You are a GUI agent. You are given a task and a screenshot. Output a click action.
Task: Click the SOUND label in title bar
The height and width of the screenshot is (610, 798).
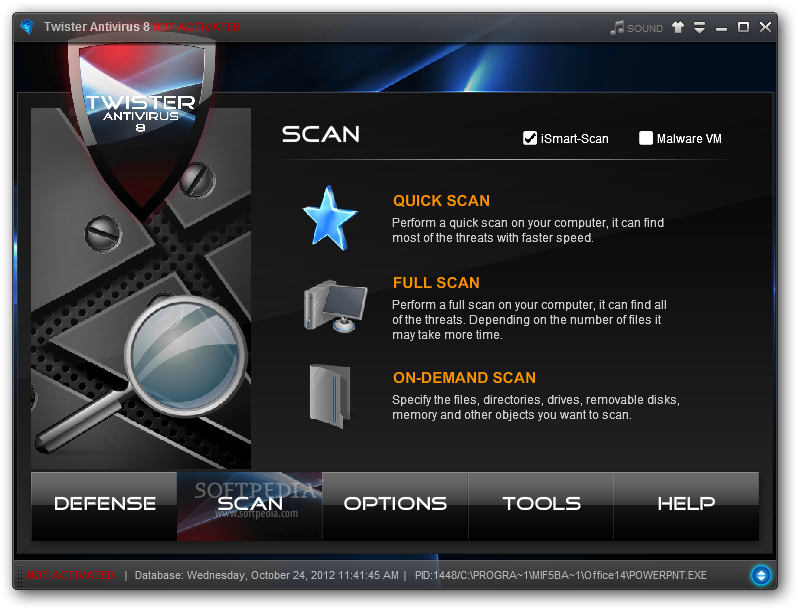645,28
